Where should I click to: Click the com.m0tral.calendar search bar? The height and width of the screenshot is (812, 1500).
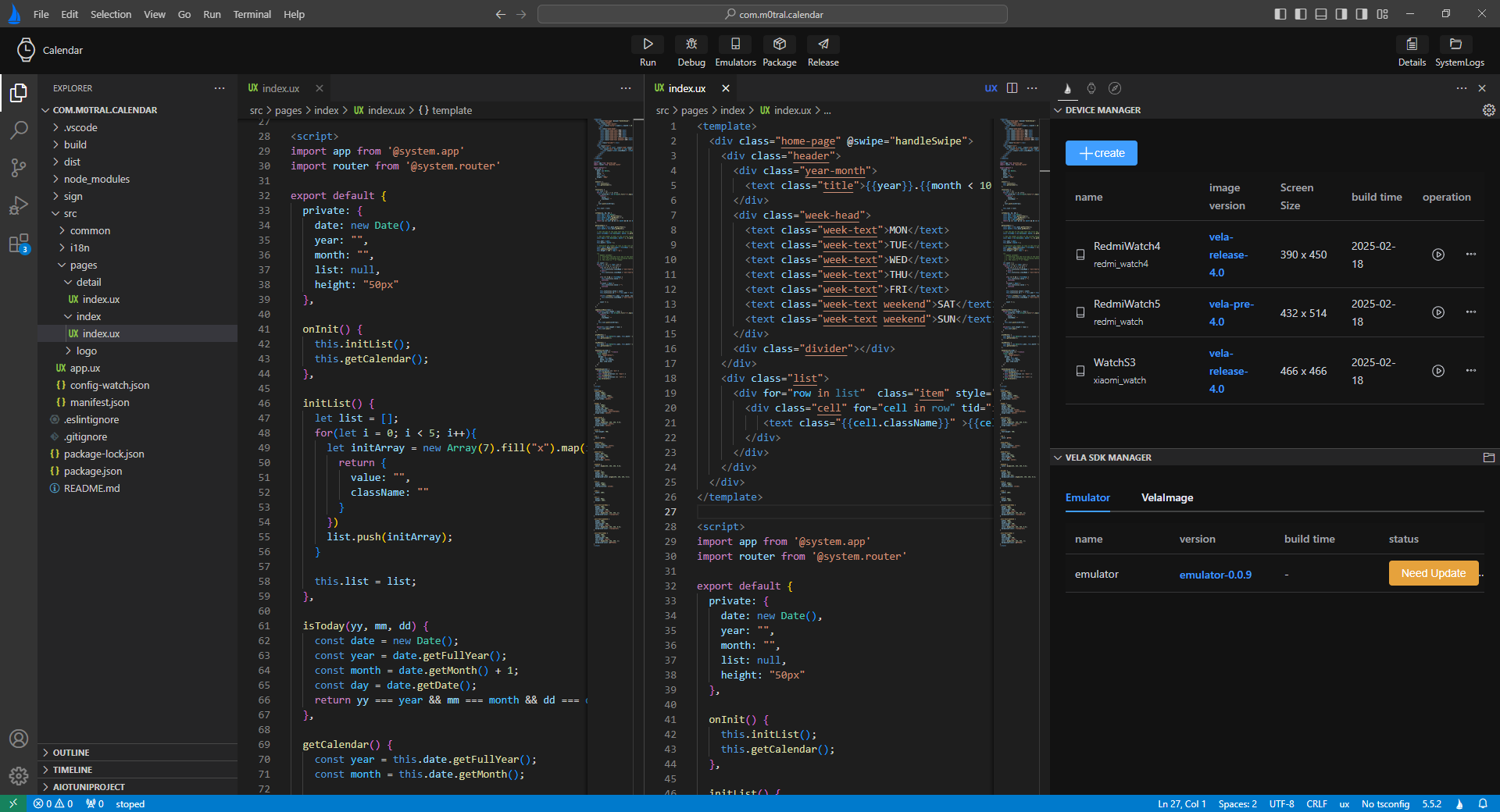(772, 14)
